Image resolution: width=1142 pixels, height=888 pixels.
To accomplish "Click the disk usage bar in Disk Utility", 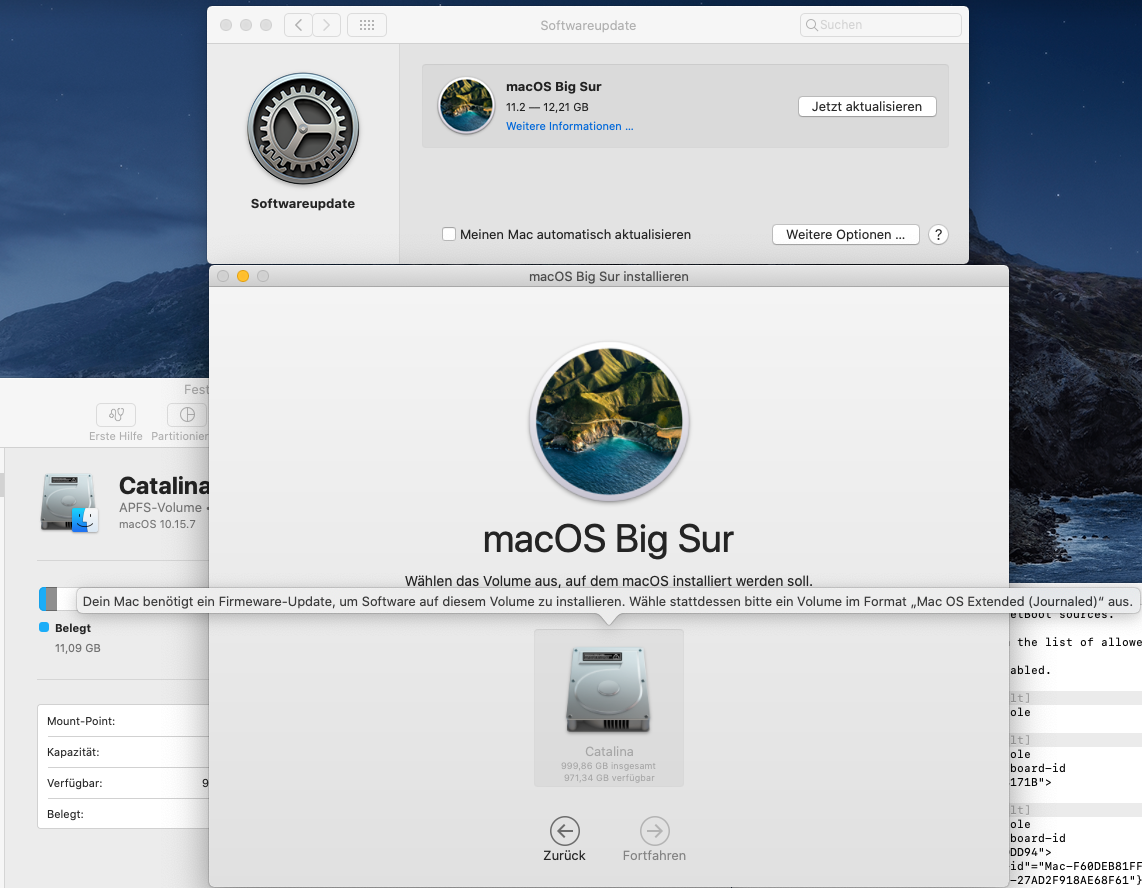I will point(58,599).
